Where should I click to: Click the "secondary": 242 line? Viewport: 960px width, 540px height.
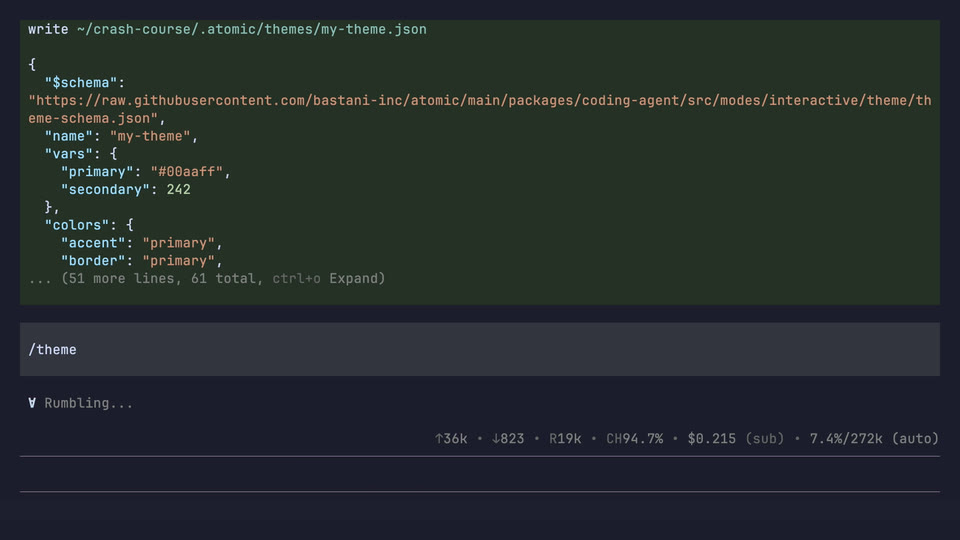click(126, 189)
